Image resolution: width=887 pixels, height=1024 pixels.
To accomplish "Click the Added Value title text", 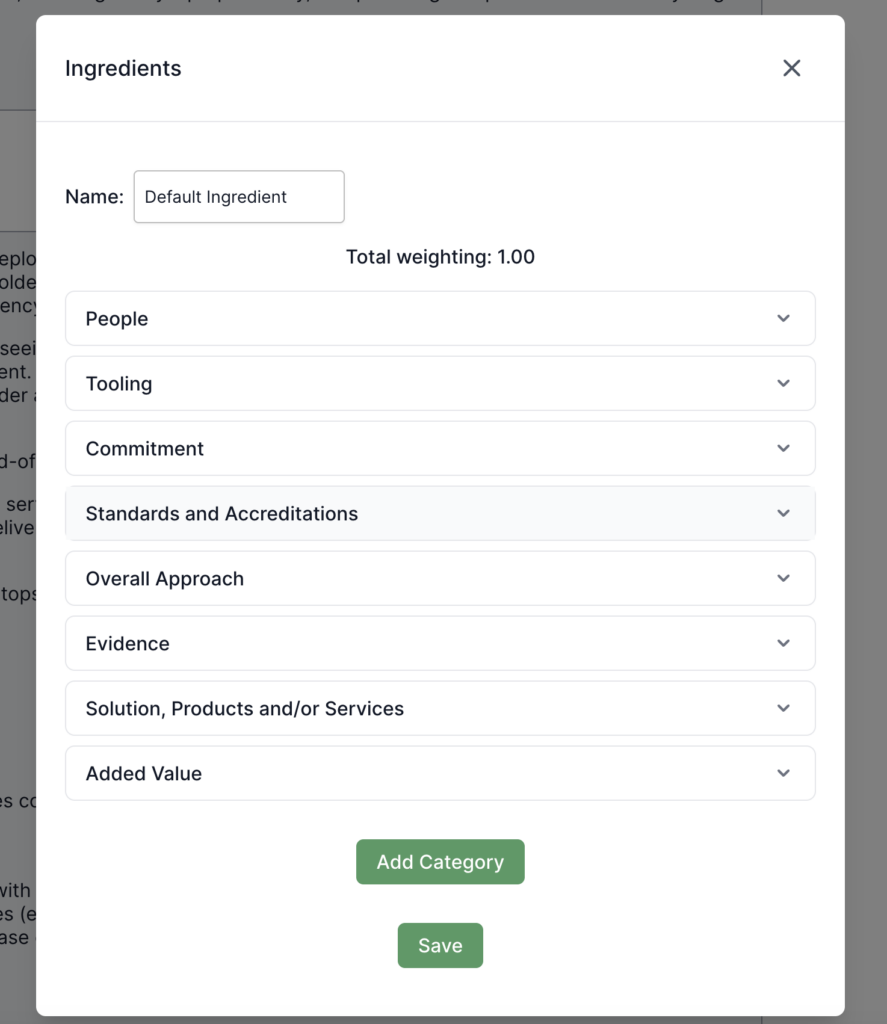I will 144,774.
